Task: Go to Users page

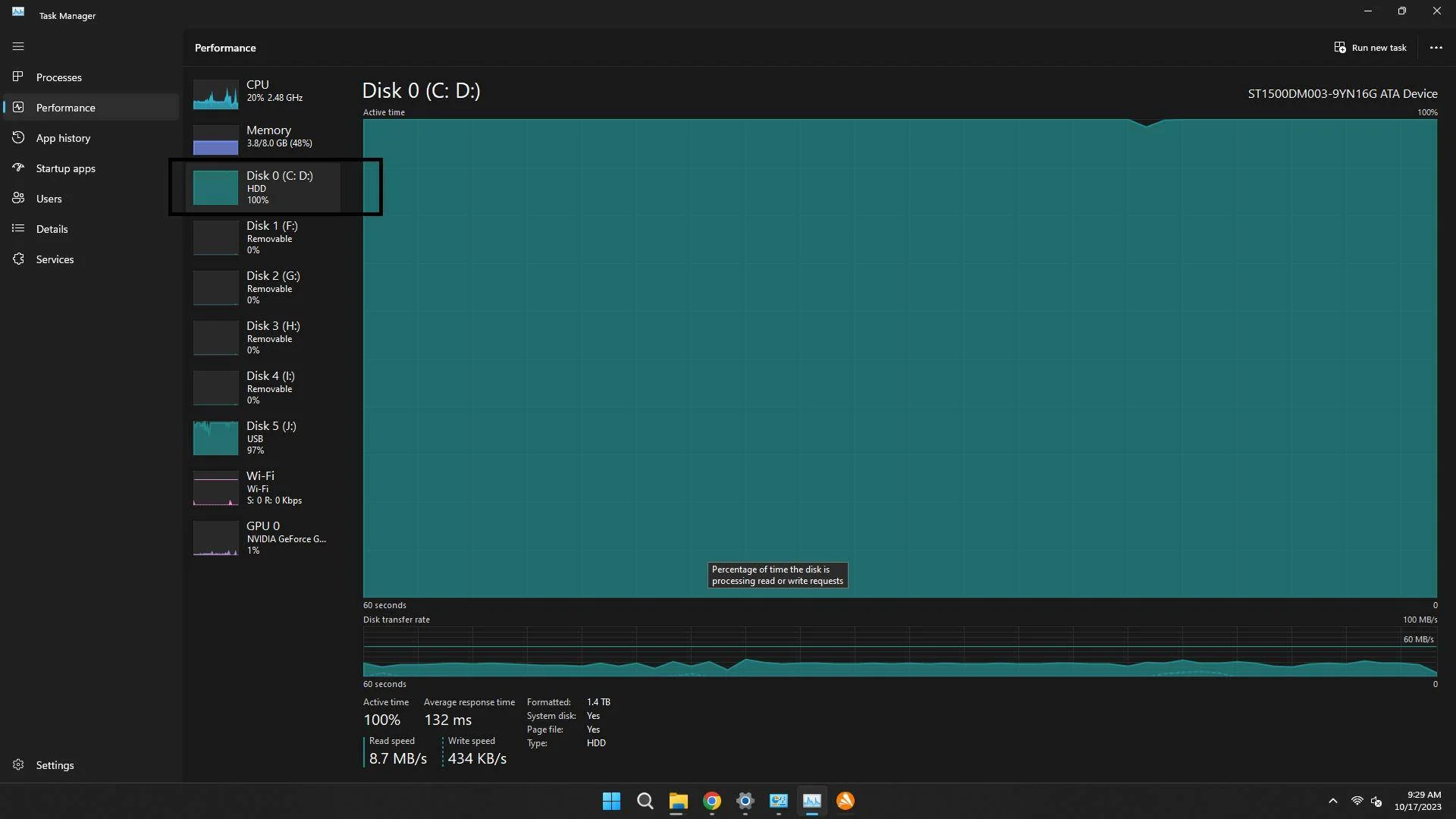Action: pyautogui.click(x=91, y=199)
